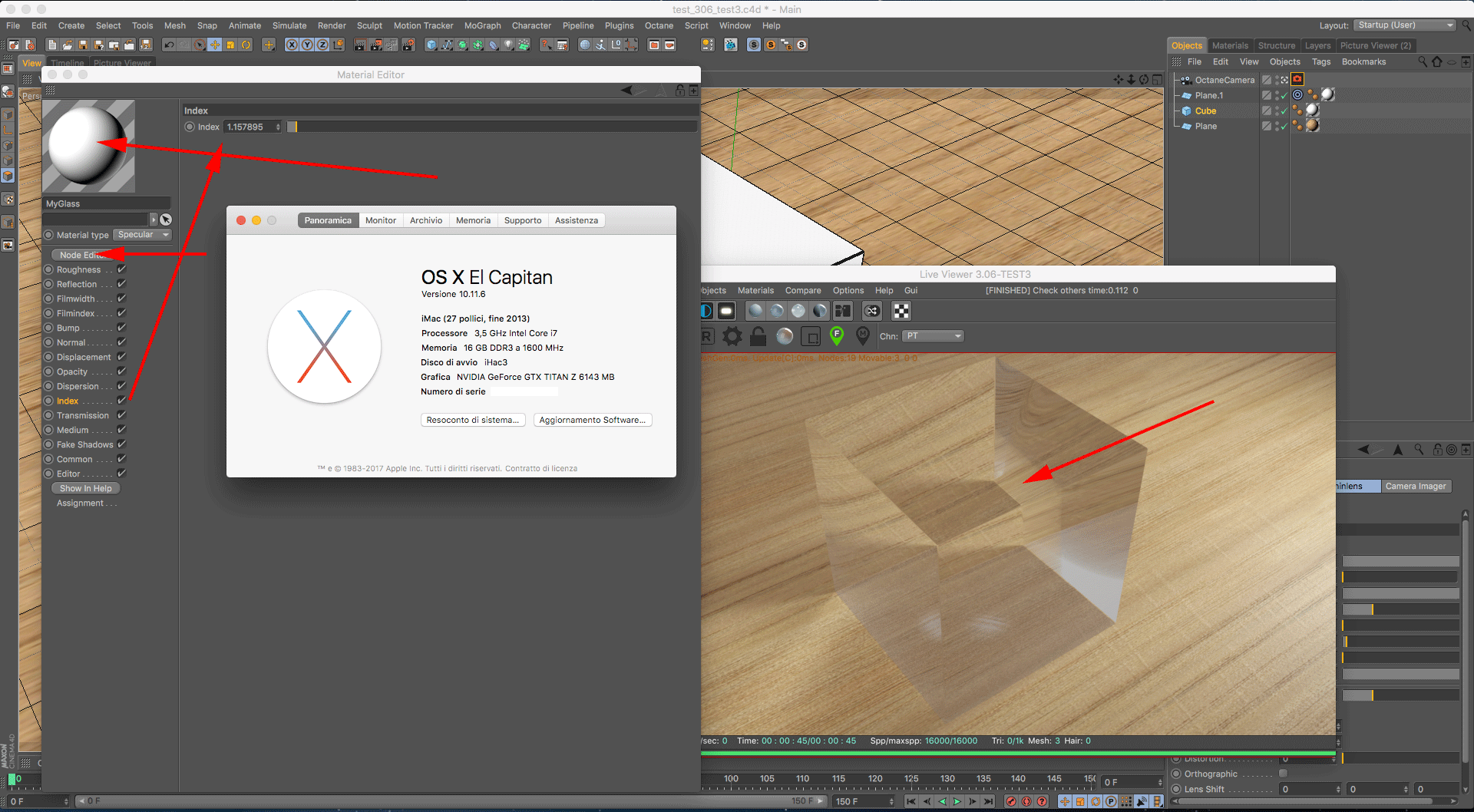
Task: Open the Simulate menu
Action: [x=289, y=25]
